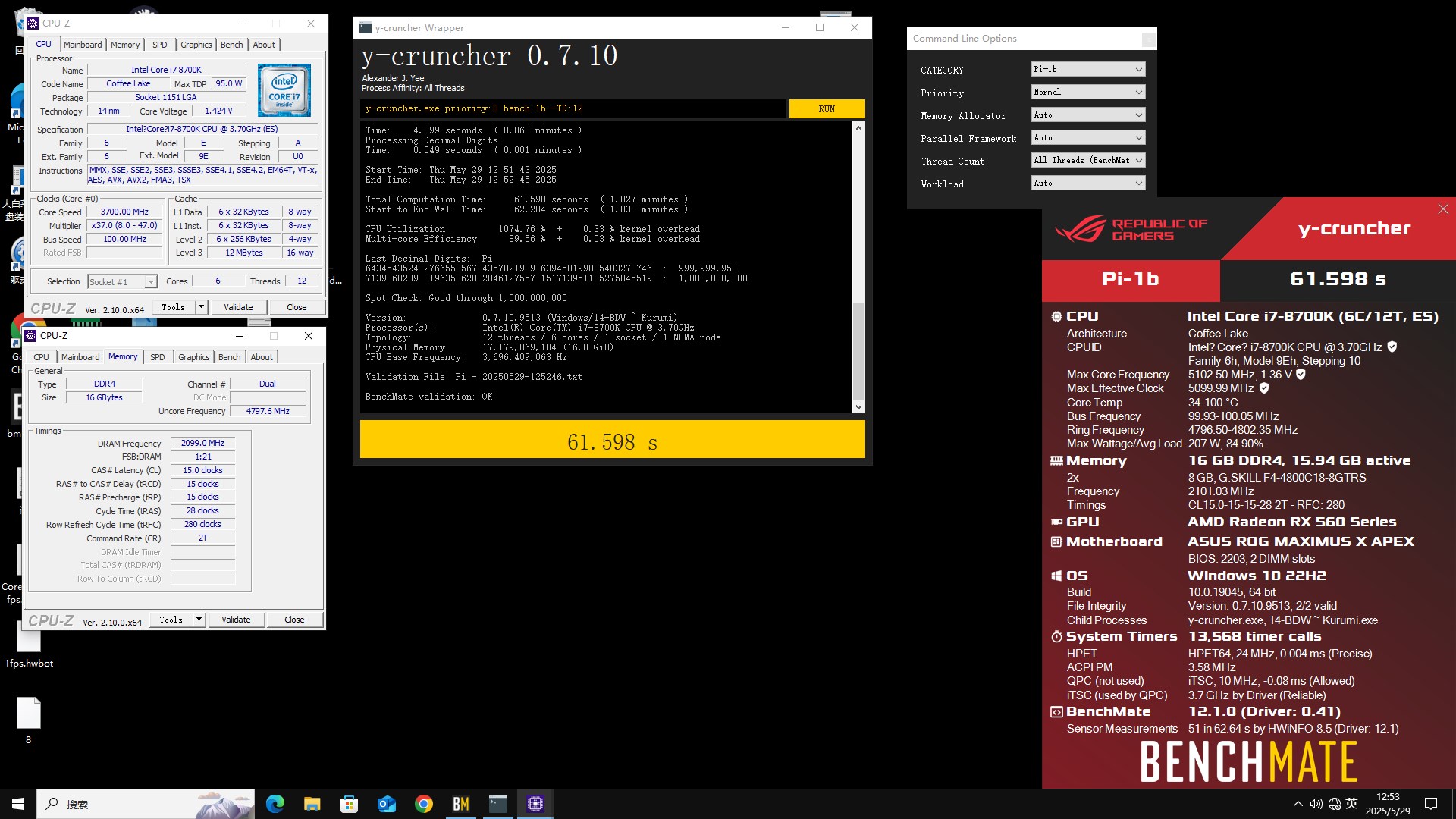Open Microsoft Store from the taskbar
The height and width of the screenshot is (819, 1456).
[349, 804]
